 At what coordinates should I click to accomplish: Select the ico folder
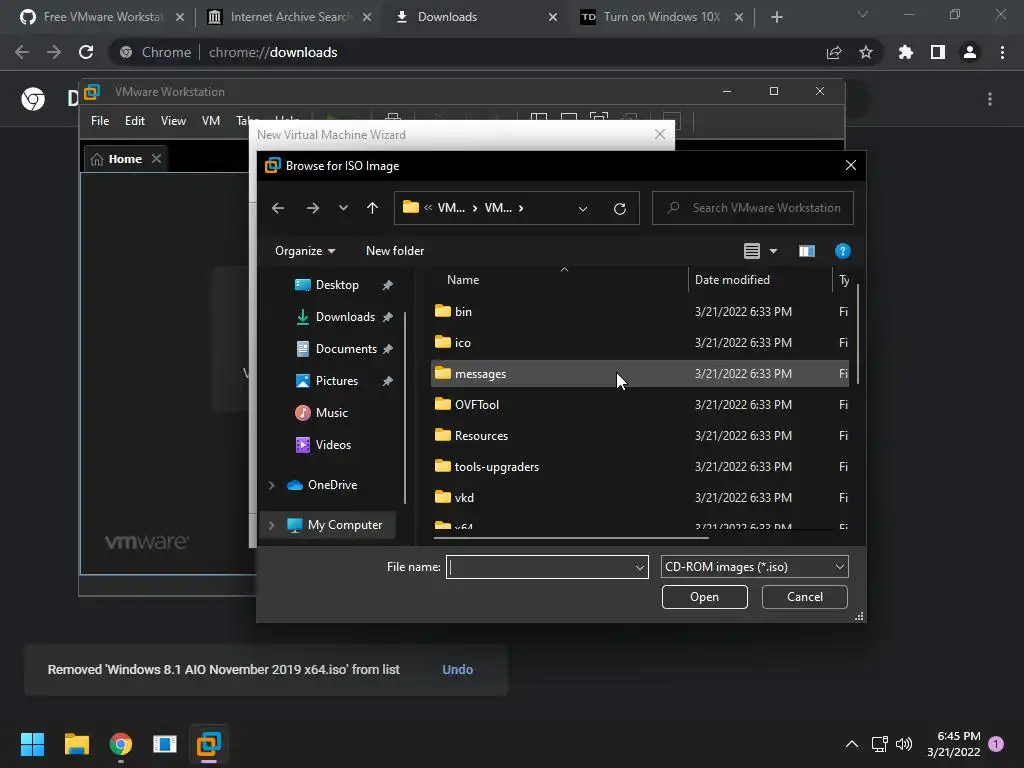(639, 342)
